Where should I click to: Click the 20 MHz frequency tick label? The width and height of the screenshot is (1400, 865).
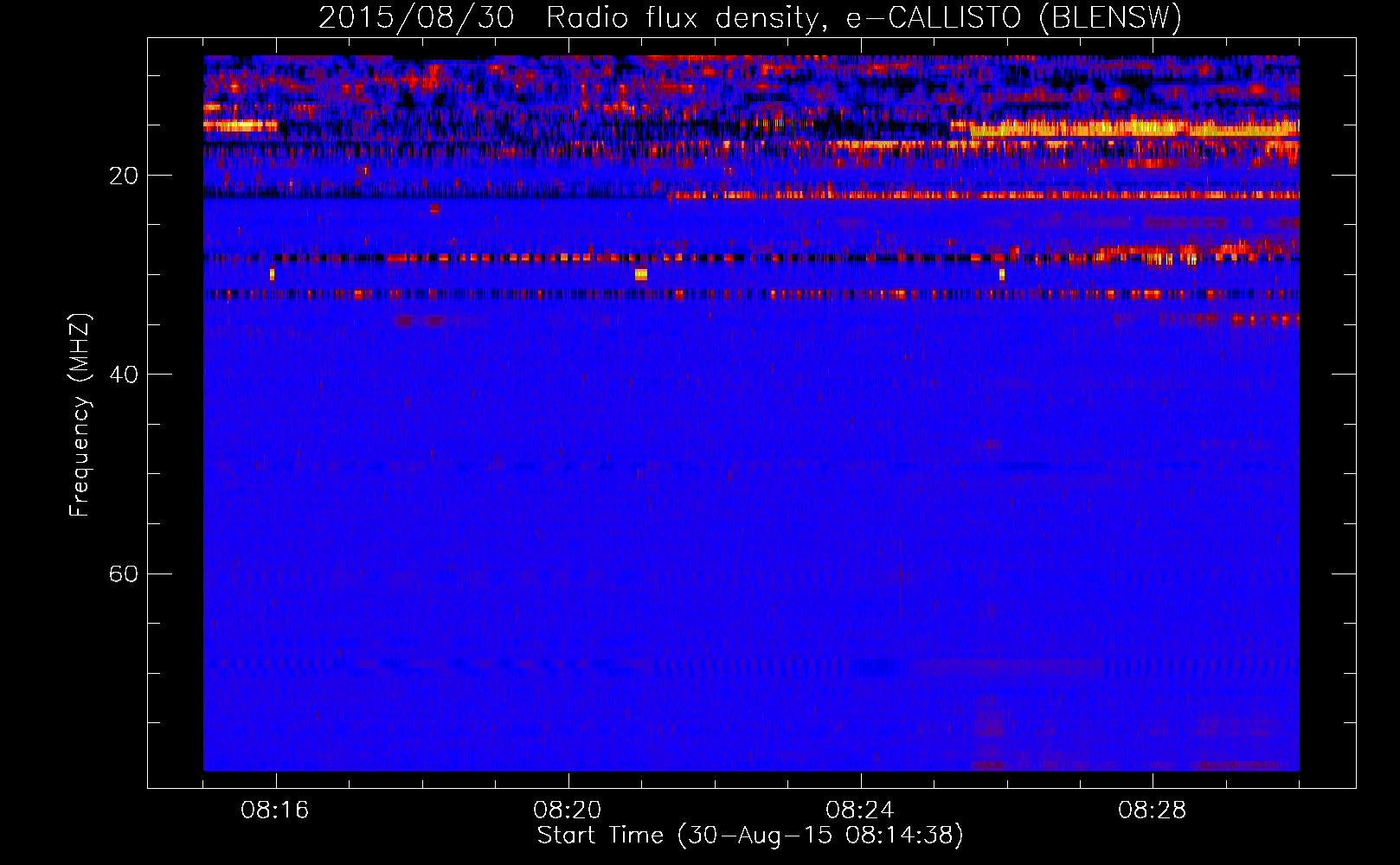tap(123, 176)
